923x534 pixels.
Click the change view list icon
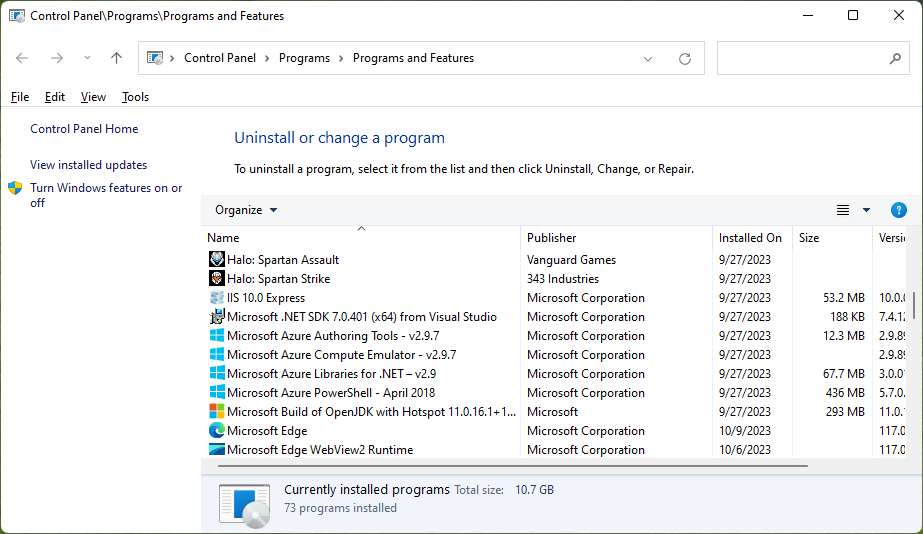pyautogui.click(x=843, y=210)
